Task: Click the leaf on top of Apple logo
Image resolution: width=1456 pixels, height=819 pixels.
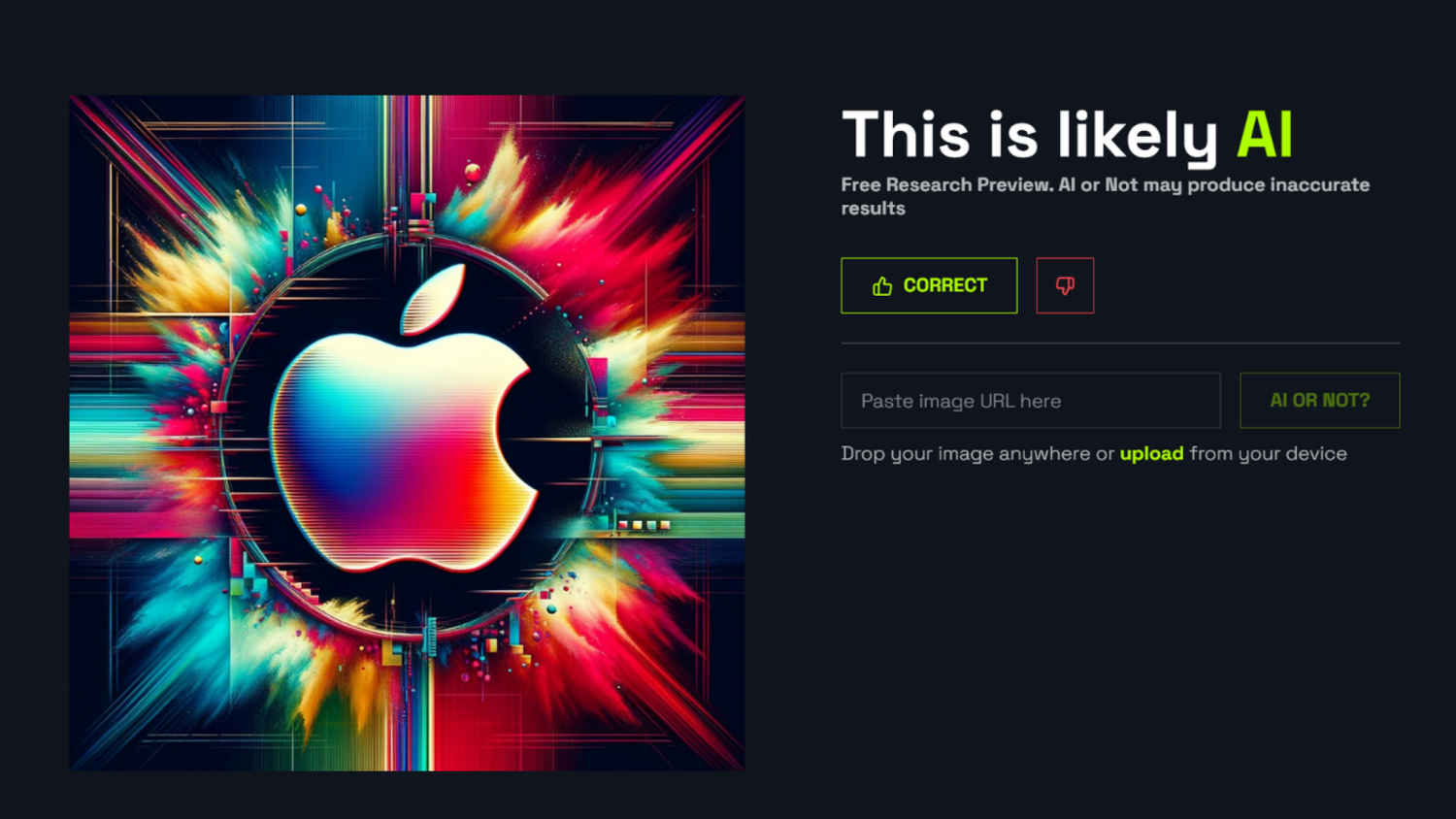Action: click(433, 301)
